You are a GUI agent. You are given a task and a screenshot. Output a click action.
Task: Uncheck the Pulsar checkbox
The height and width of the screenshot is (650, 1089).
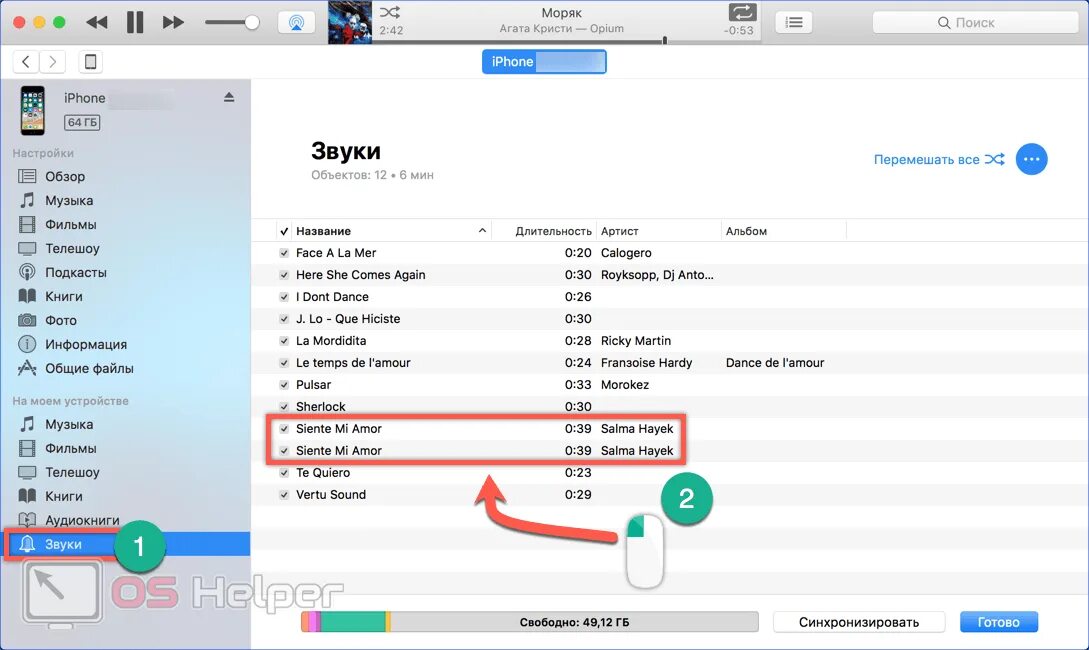(x=284, y=385)
